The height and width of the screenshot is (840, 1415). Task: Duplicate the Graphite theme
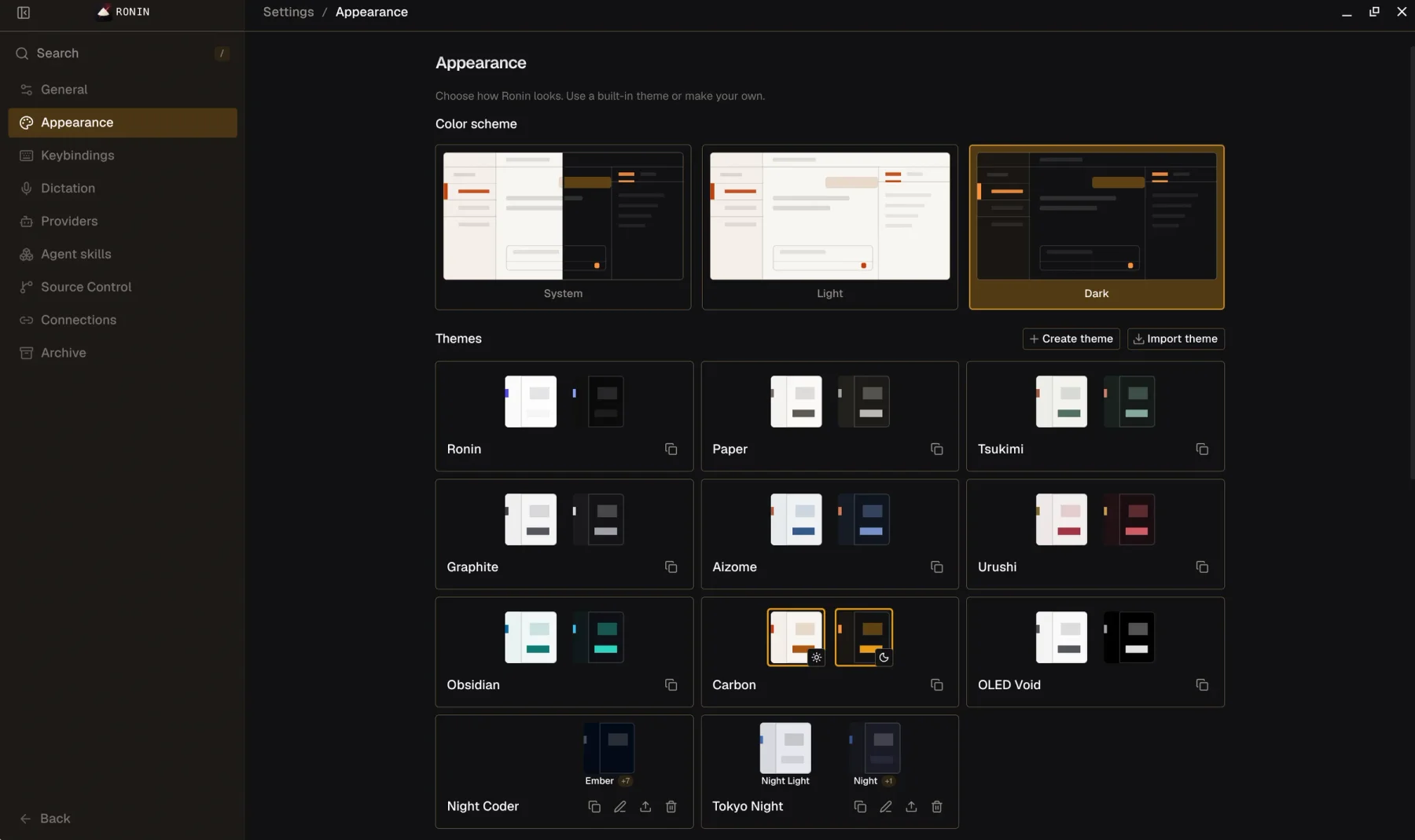point(671,567)
